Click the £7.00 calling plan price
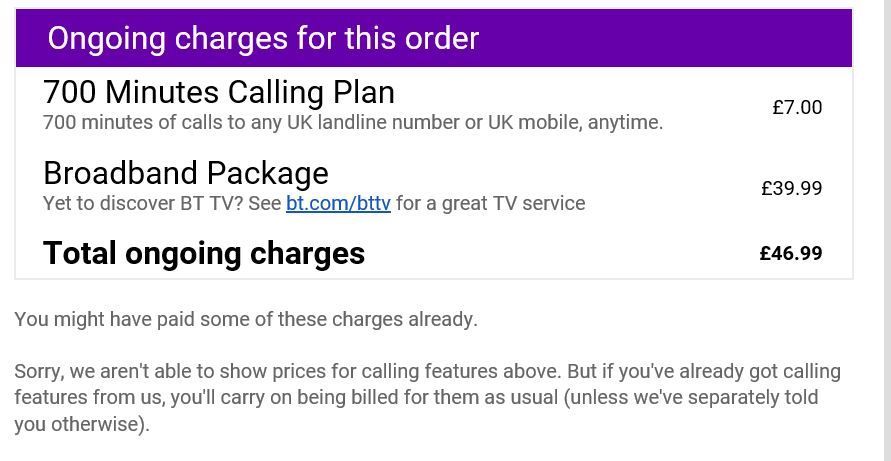Image resolution: width=891 pixels, height=461 pixels. tap(797, 107)
